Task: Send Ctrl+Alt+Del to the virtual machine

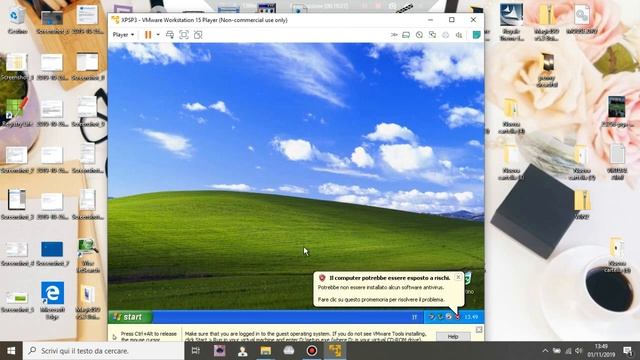Action: coord(170,35)
